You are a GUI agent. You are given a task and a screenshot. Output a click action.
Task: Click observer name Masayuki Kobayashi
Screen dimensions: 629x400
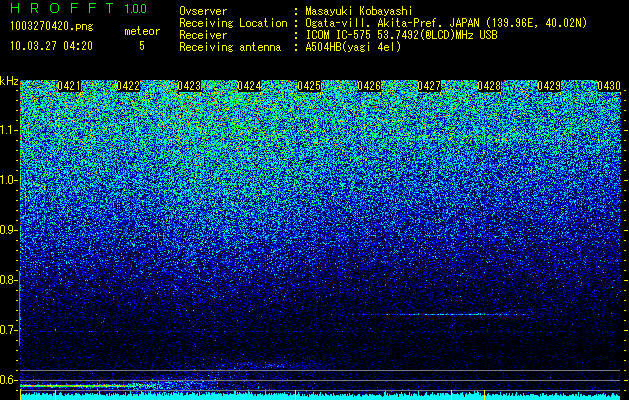pyautogui.click(x=359, y=11)
